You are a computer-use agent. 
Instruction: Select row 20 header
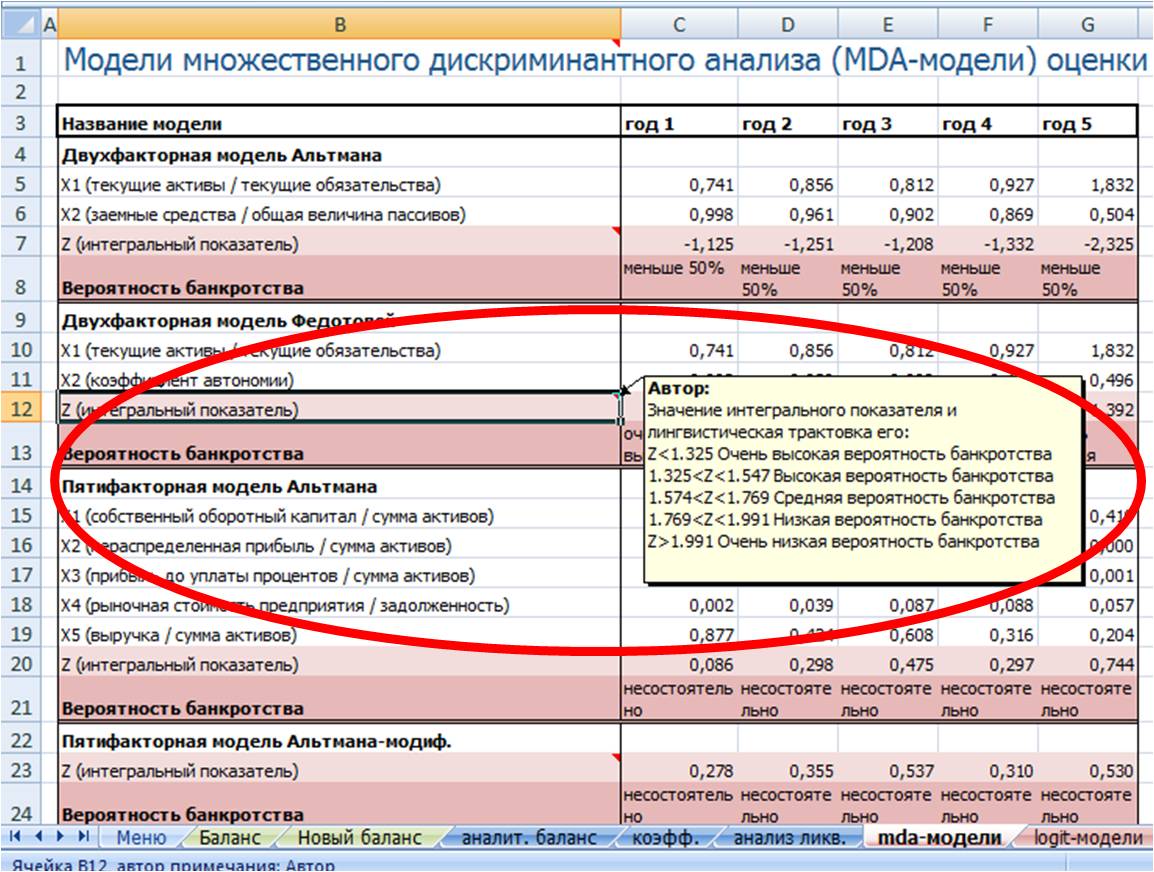coord(21,664)
